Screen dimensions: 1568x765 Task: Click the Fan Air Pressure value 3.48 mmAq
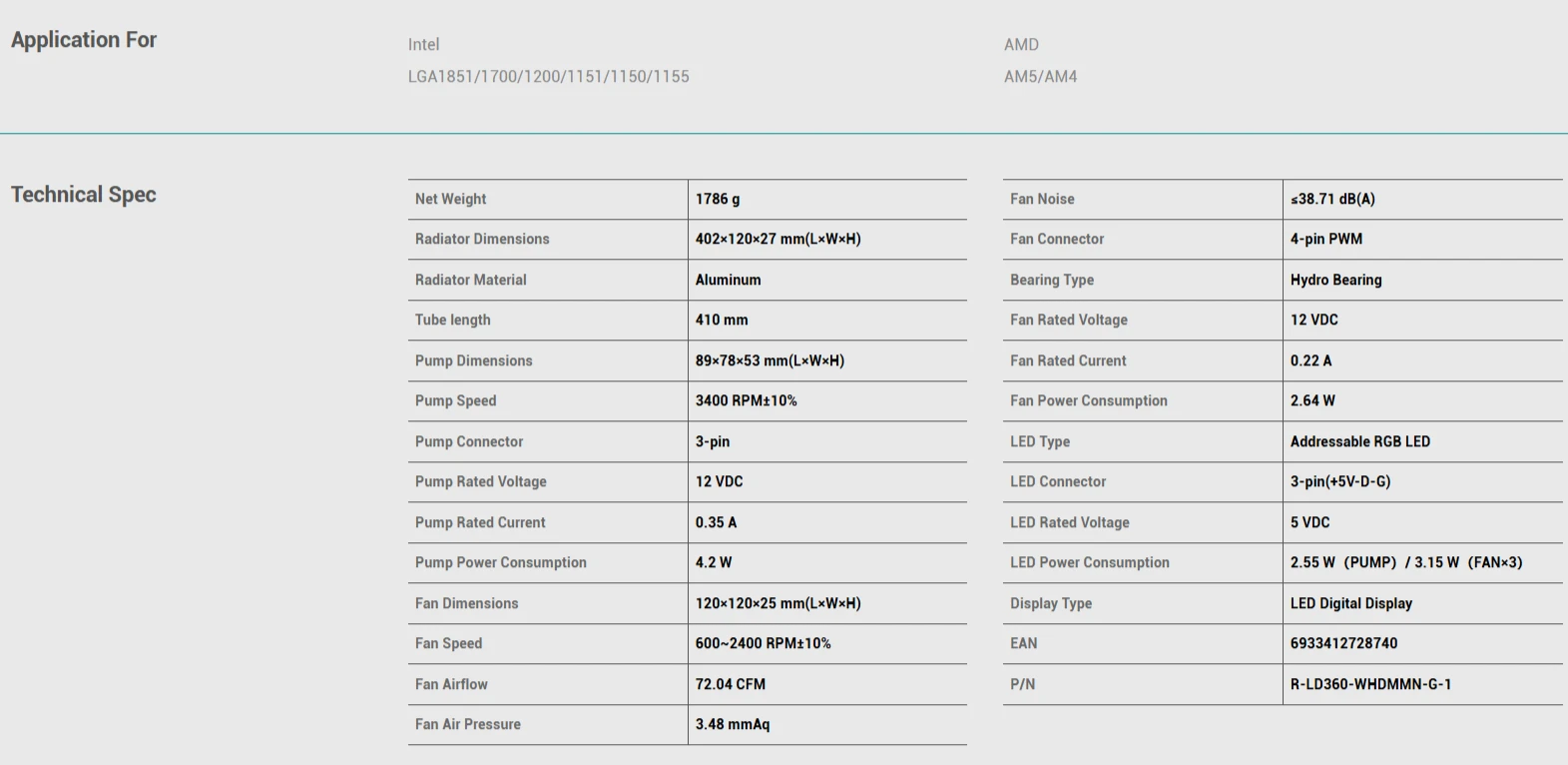(x=733, y=724)
